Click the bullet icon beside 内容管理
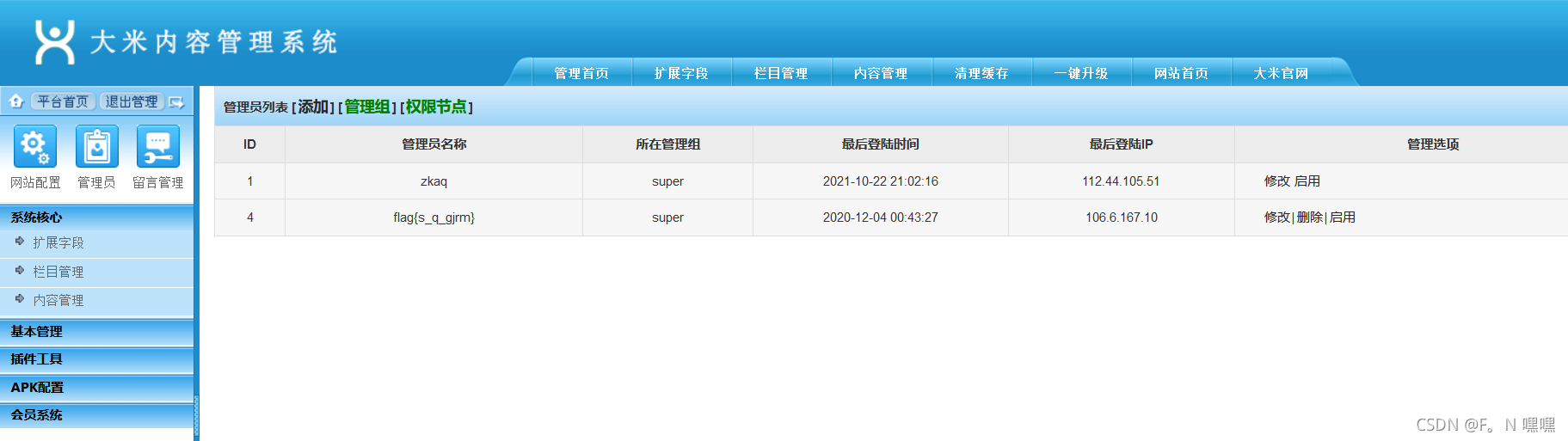 (x=20, y=299)
